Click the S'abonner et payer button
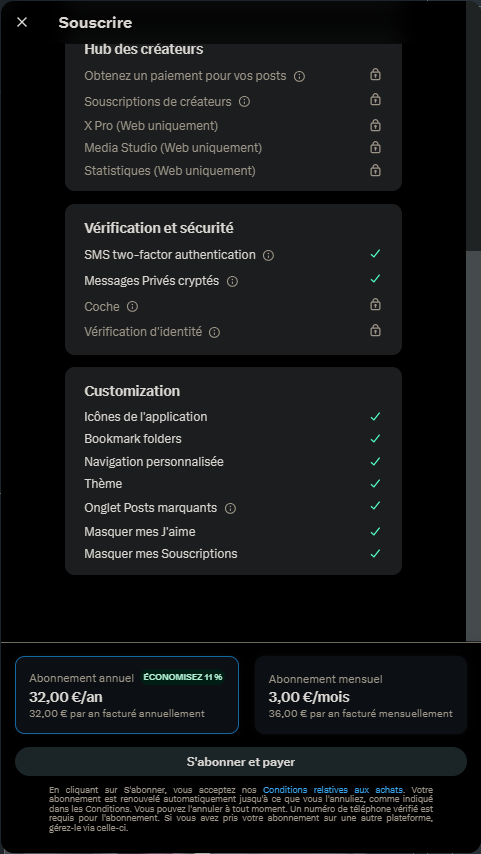The height and width of the screenshot is (854, 481). (241, 761)
